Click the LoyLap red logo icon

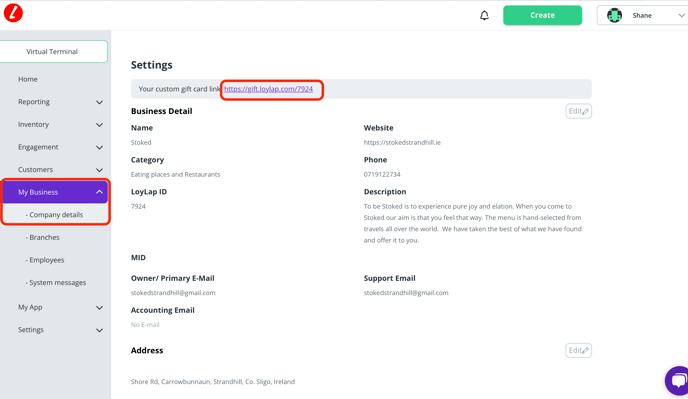[13, 13]
